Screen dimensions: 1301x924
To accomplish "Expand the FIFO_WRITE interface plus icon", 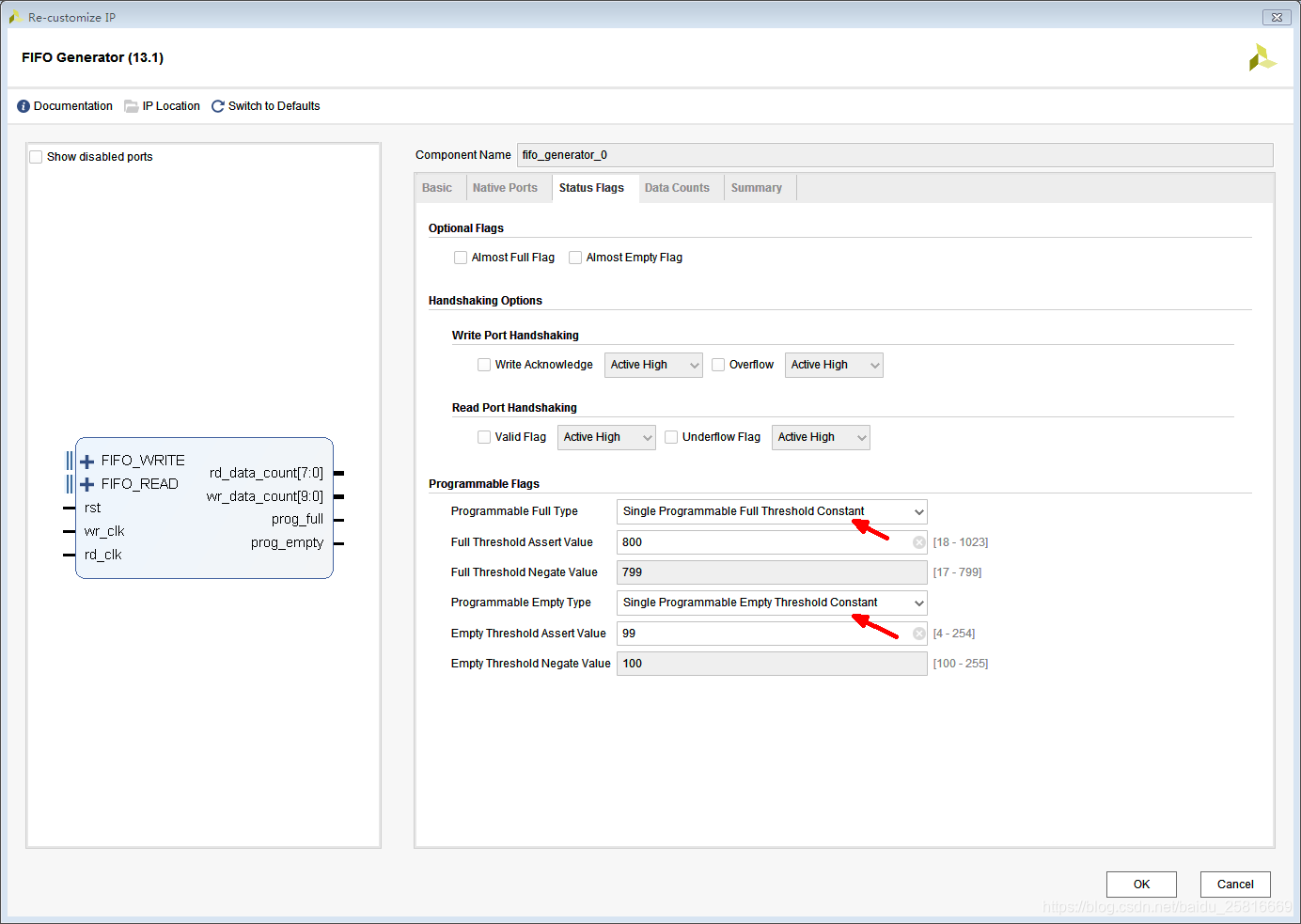I will [x=86, y=461].
